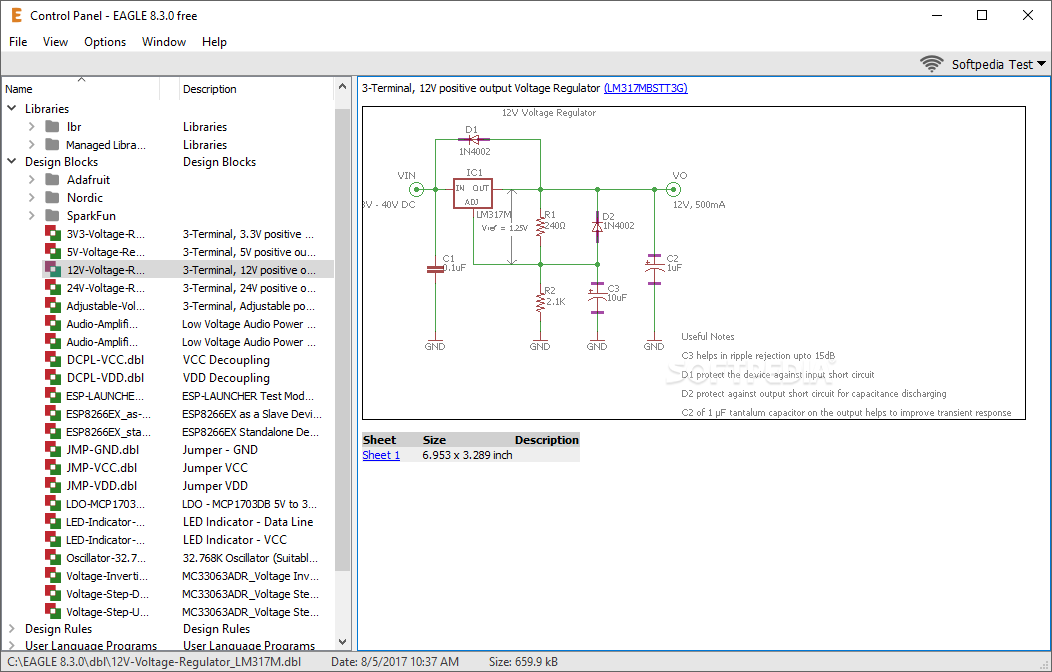1052x672 pixels.
Task: Open the Options menu
Action: coord(105,42)
